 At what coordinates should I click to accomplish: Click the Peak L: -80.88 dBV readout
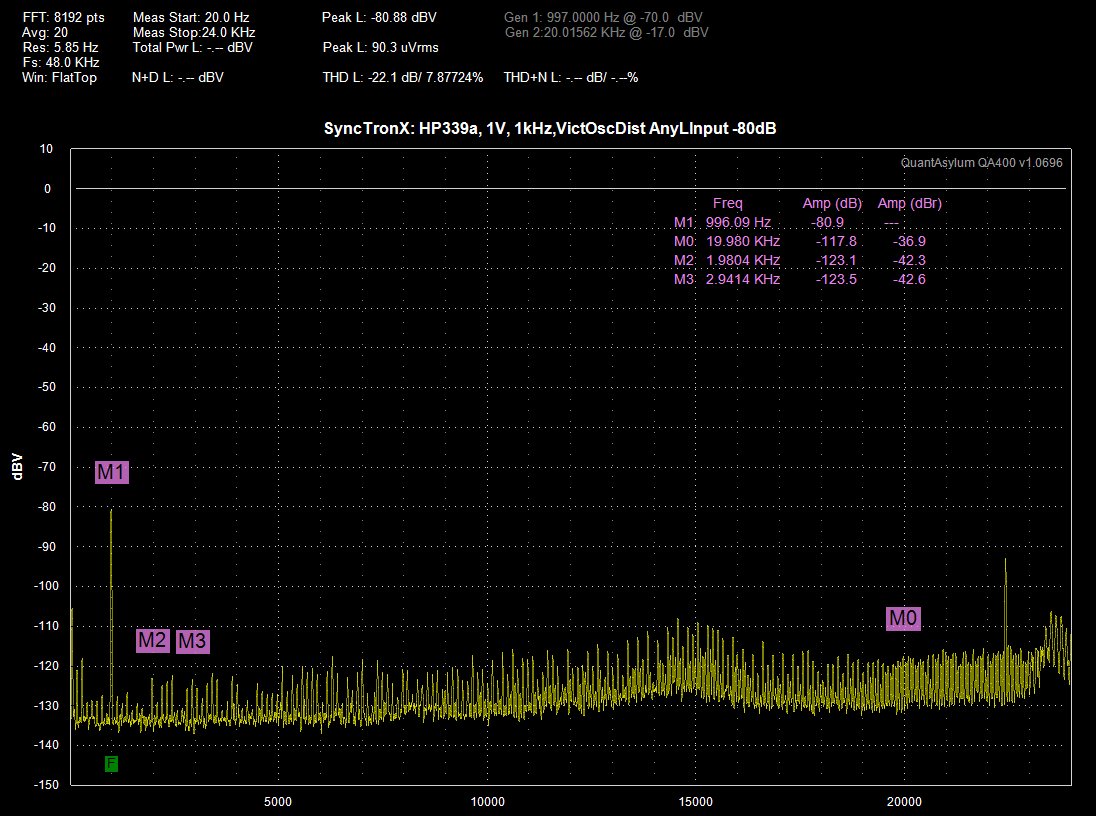tap(379, 17)
